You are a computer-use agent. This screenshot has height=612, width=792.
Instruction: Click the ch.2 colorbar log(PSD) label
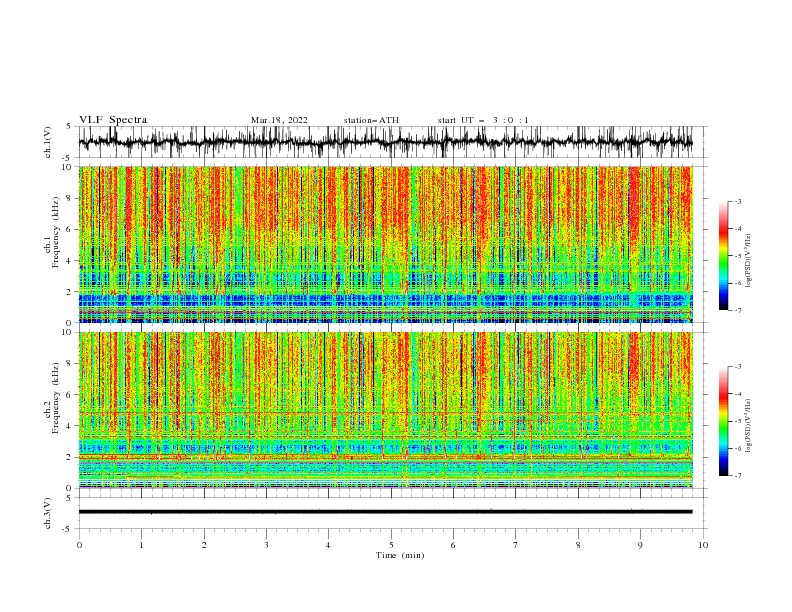pyautogui.click(x=748, y=425)
